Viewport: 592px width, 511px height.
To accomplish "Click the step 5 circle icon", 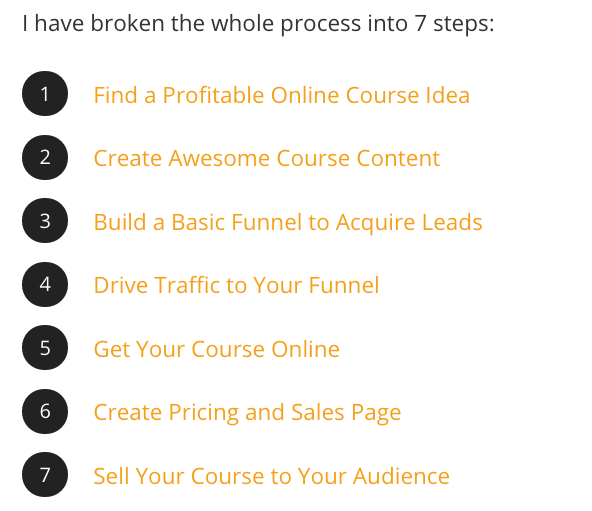I will pyautogui.click(x=45, y=347).
